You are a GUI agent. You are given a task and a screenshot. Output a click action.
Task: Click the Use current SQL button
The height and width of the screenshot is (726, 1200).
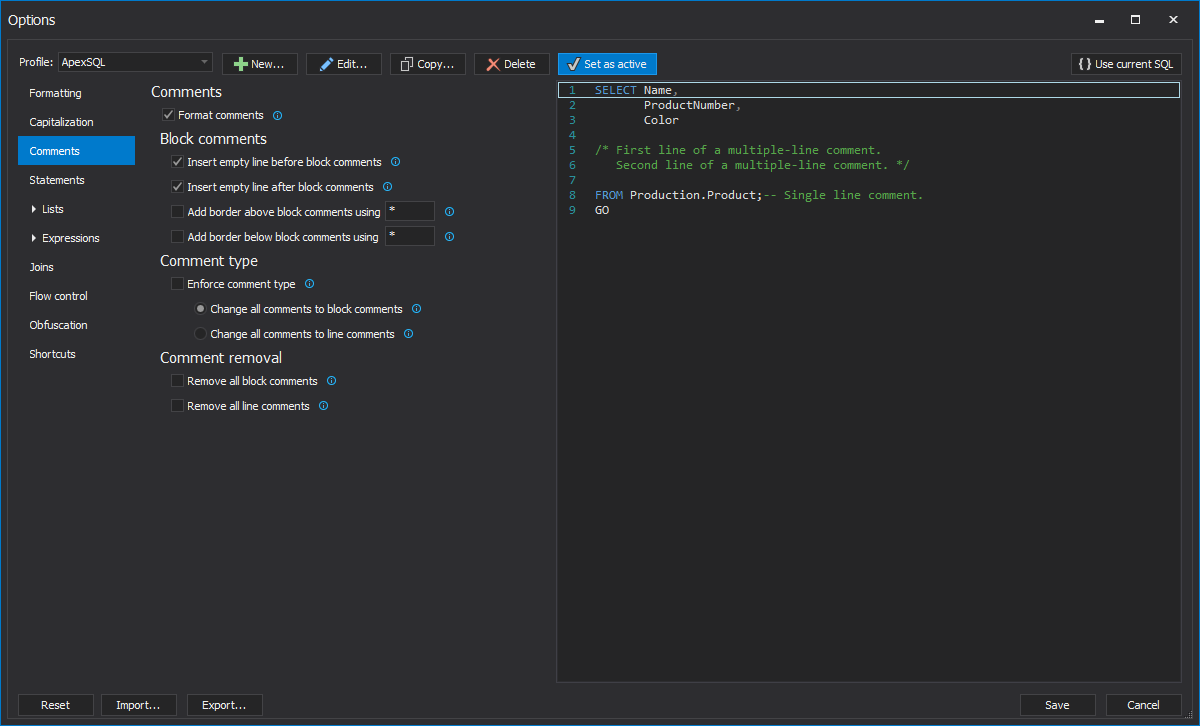(x=1126, y=64)
